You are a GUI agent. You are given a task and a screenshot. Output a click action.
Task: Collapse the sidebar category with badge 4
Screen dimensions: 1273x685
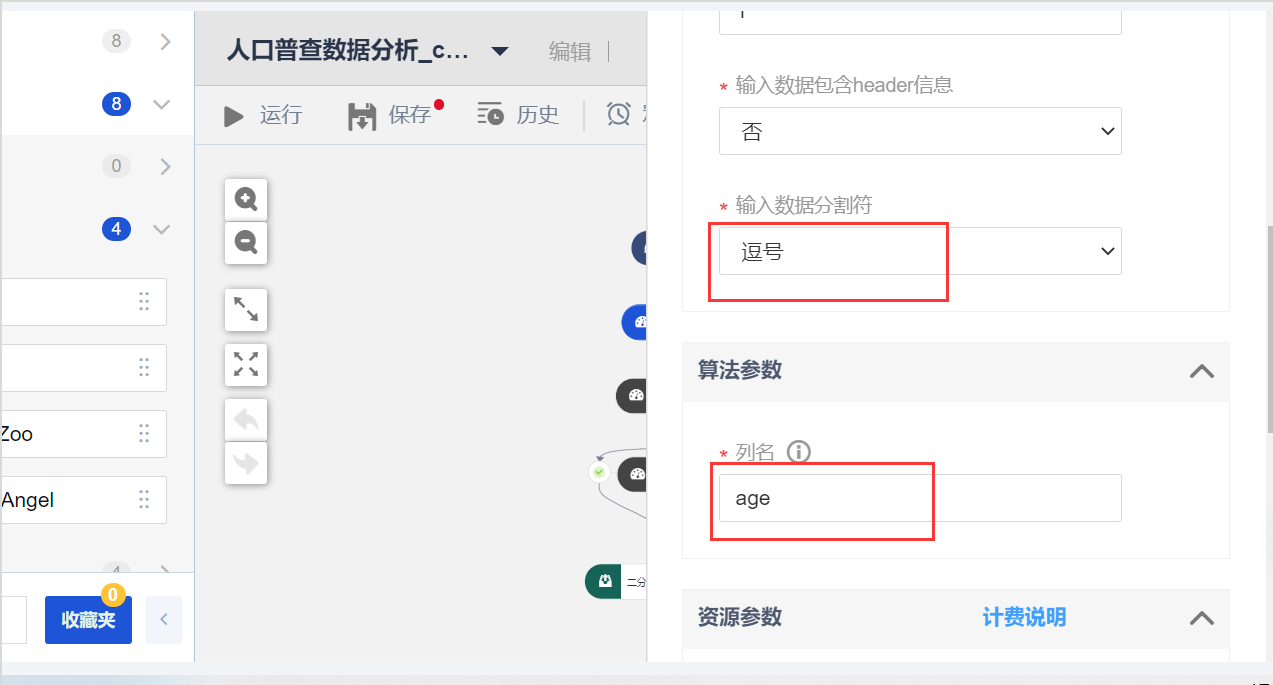(162, 229)
